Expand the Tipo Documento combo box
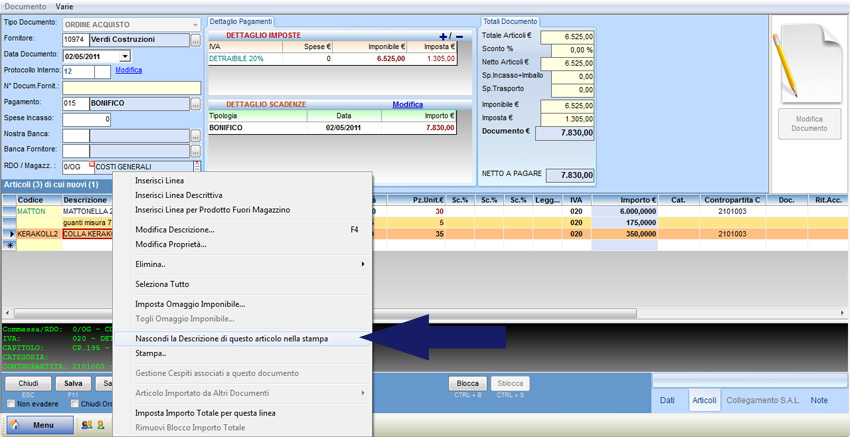The height and width of the screenshot is (437, 850). [194, 24]
